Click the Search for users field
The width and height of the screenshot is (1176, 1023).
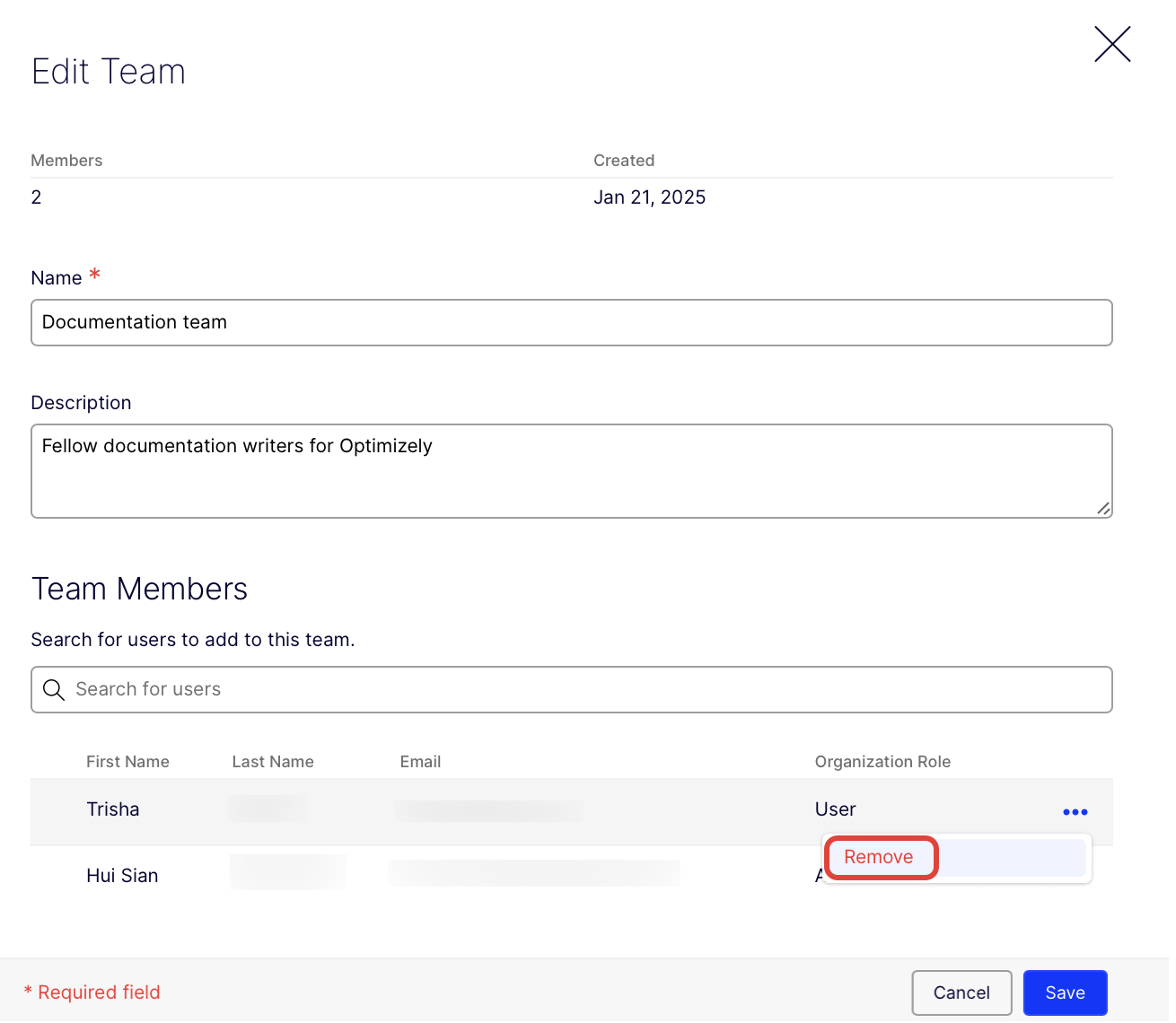pos(584,689)
